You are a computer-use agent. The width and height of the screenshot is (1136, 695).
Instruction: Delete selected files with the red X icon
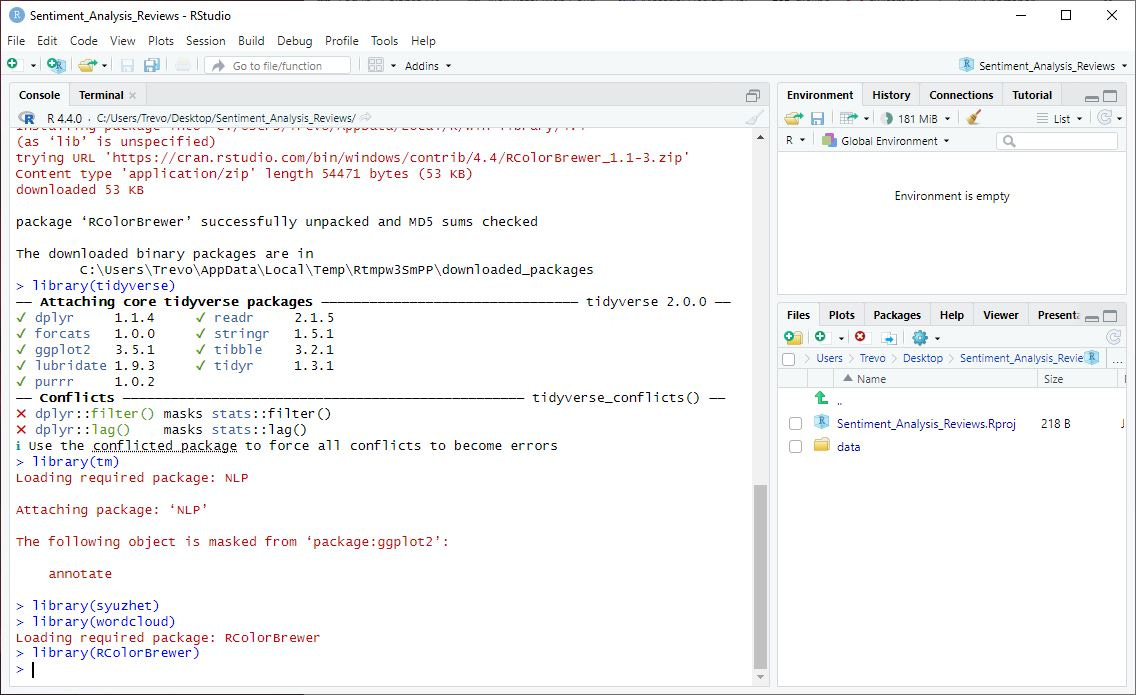click(860, 336)
